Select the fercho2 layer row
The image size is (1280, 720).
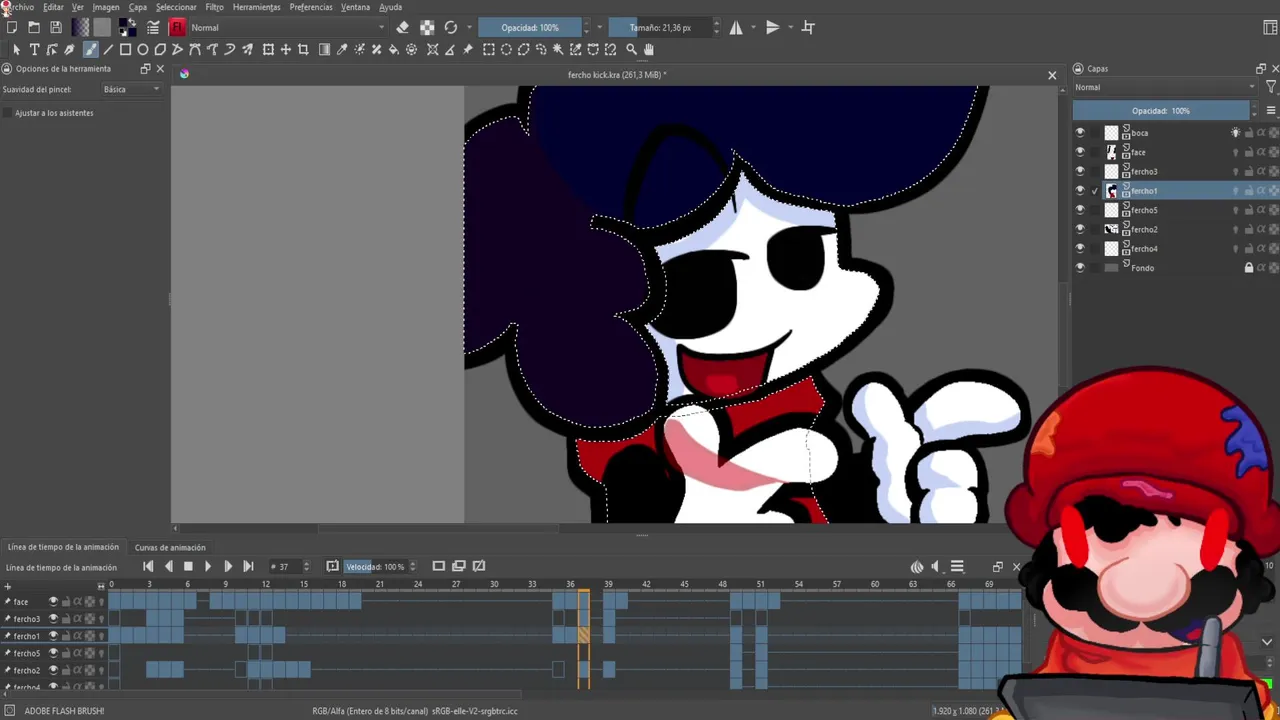(x=1175, y=229)
